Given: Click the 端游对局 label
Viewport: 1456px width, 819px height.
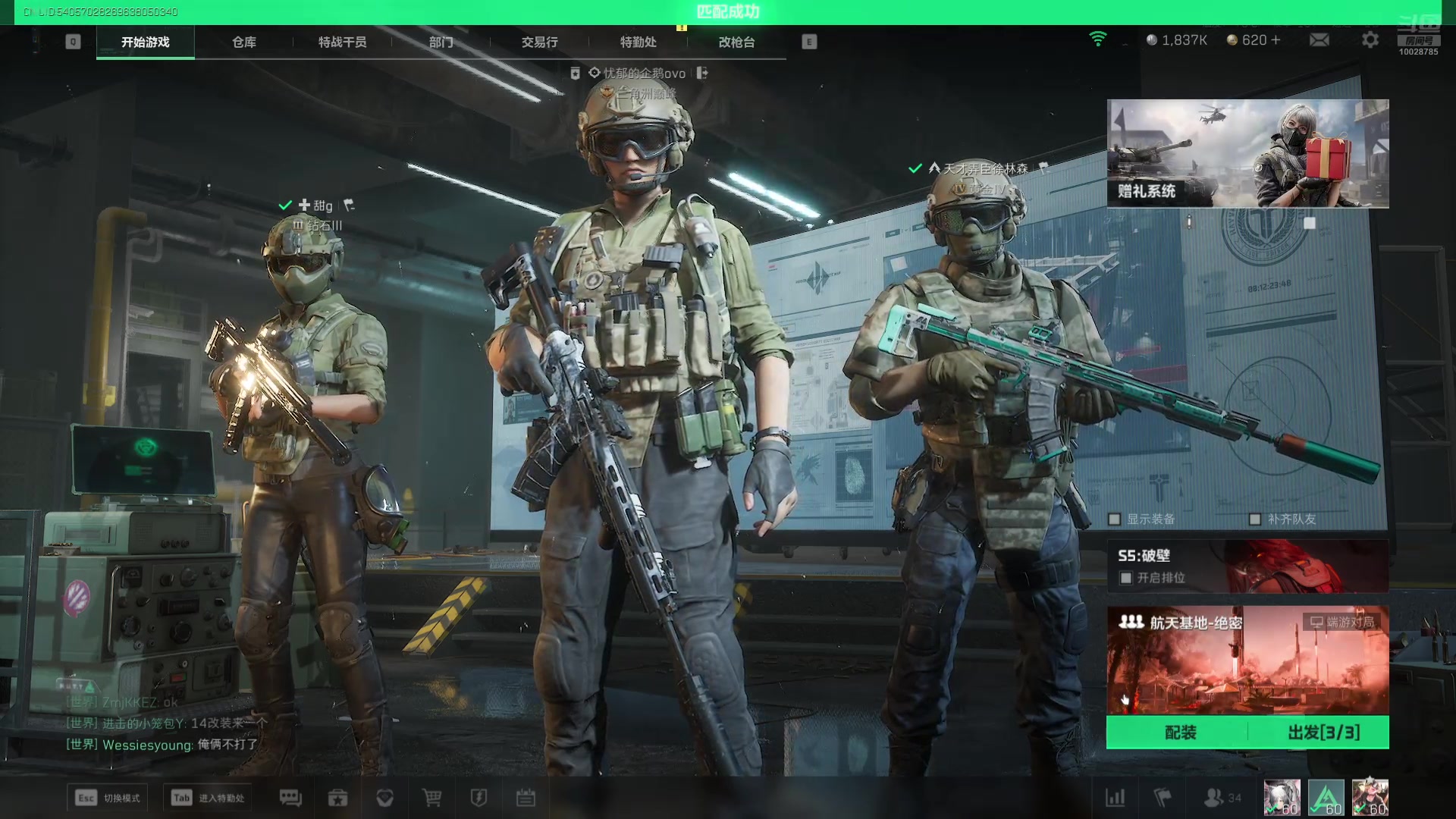Looking at the screenshot, I should pyautogui.click(x=1342, y=622).
